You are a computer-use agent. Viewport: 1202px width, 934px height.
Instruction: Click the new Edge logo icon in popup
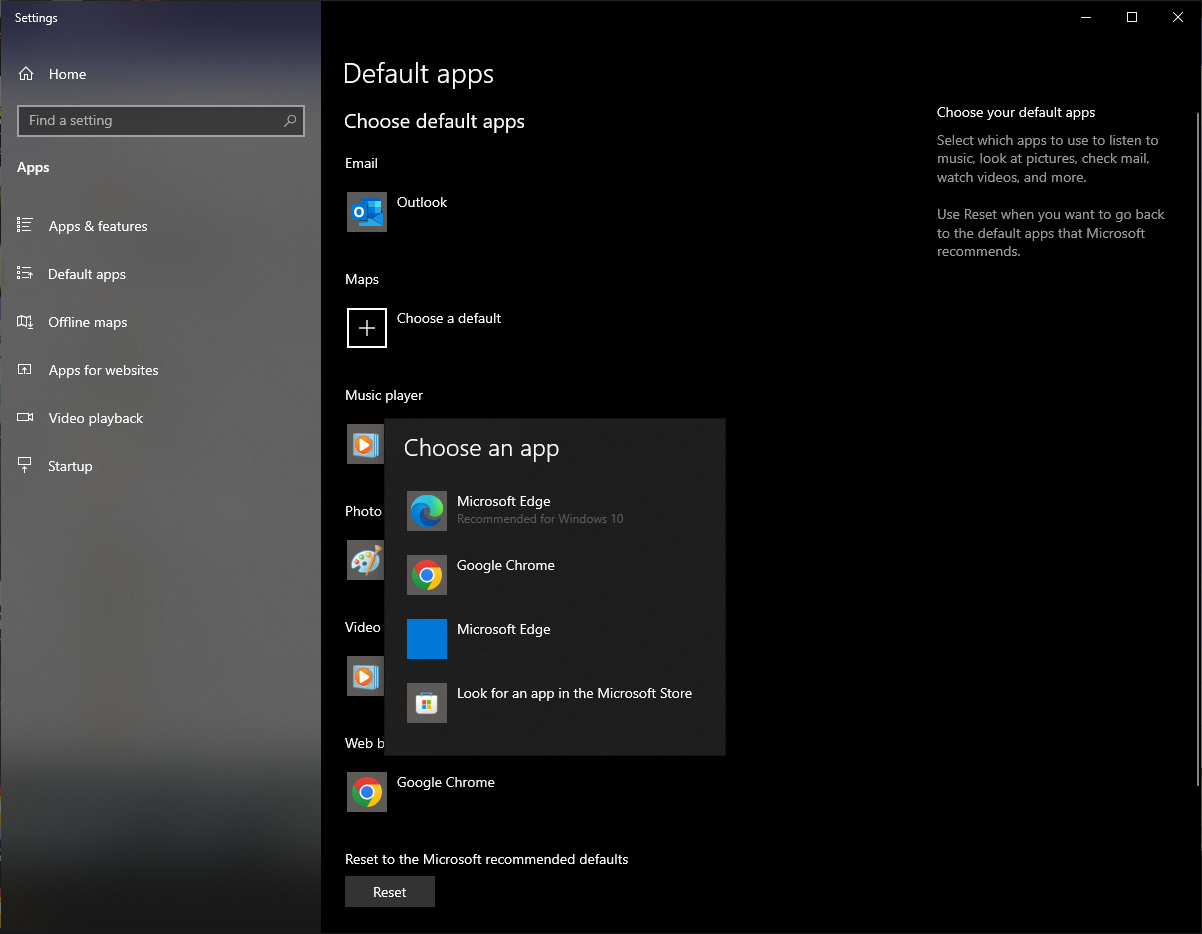[x=427, y=511]
